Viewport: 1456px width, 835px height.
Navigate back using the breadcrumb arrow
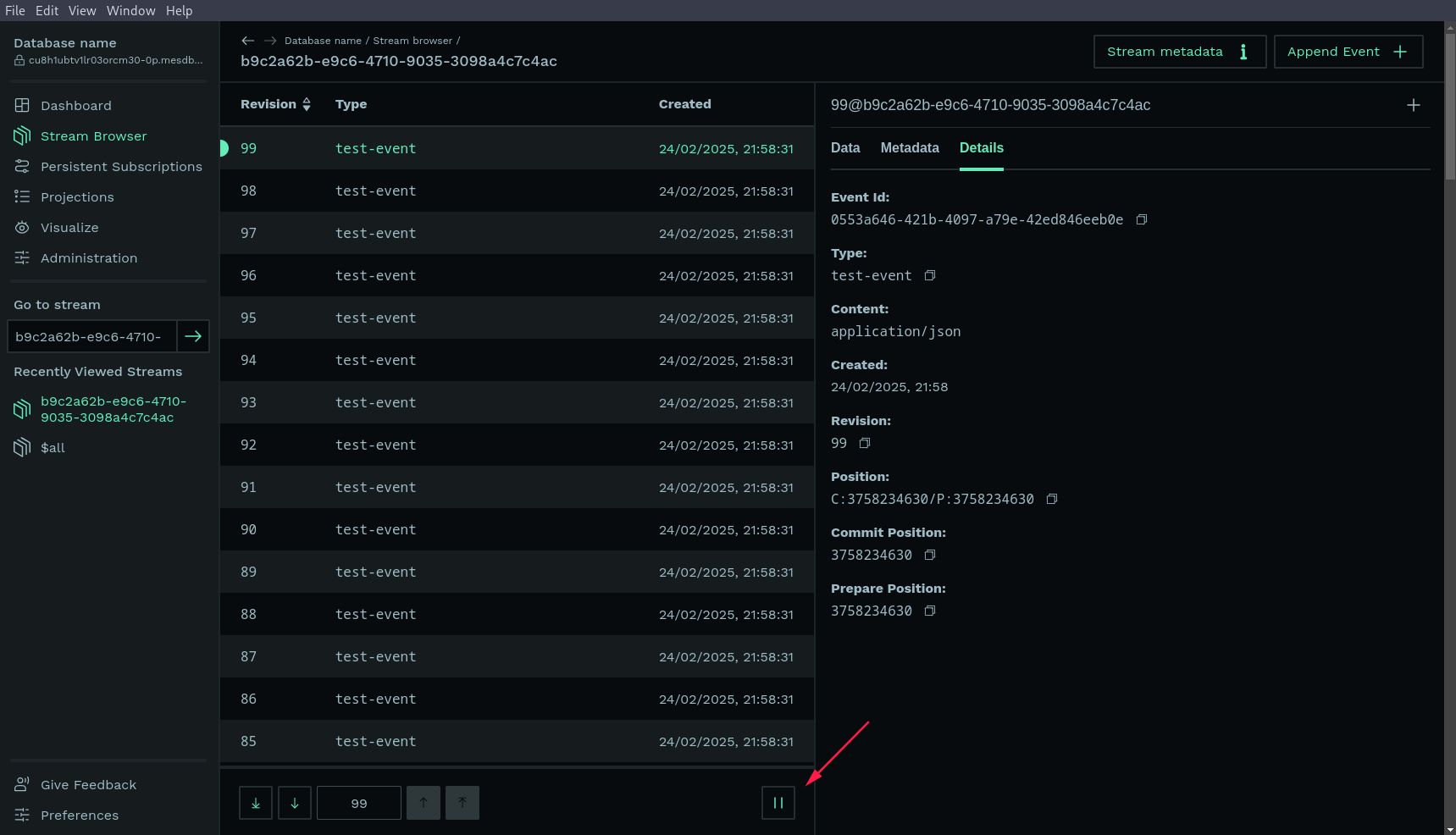247,41
